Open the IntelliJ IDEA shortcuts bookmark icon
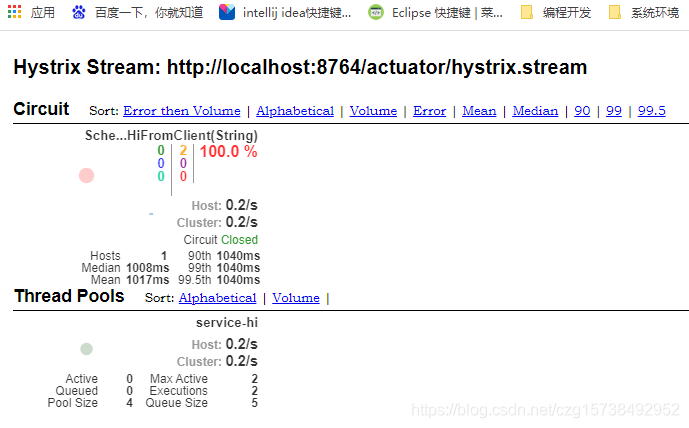689x428 pixels. click(x=227, y=12)
